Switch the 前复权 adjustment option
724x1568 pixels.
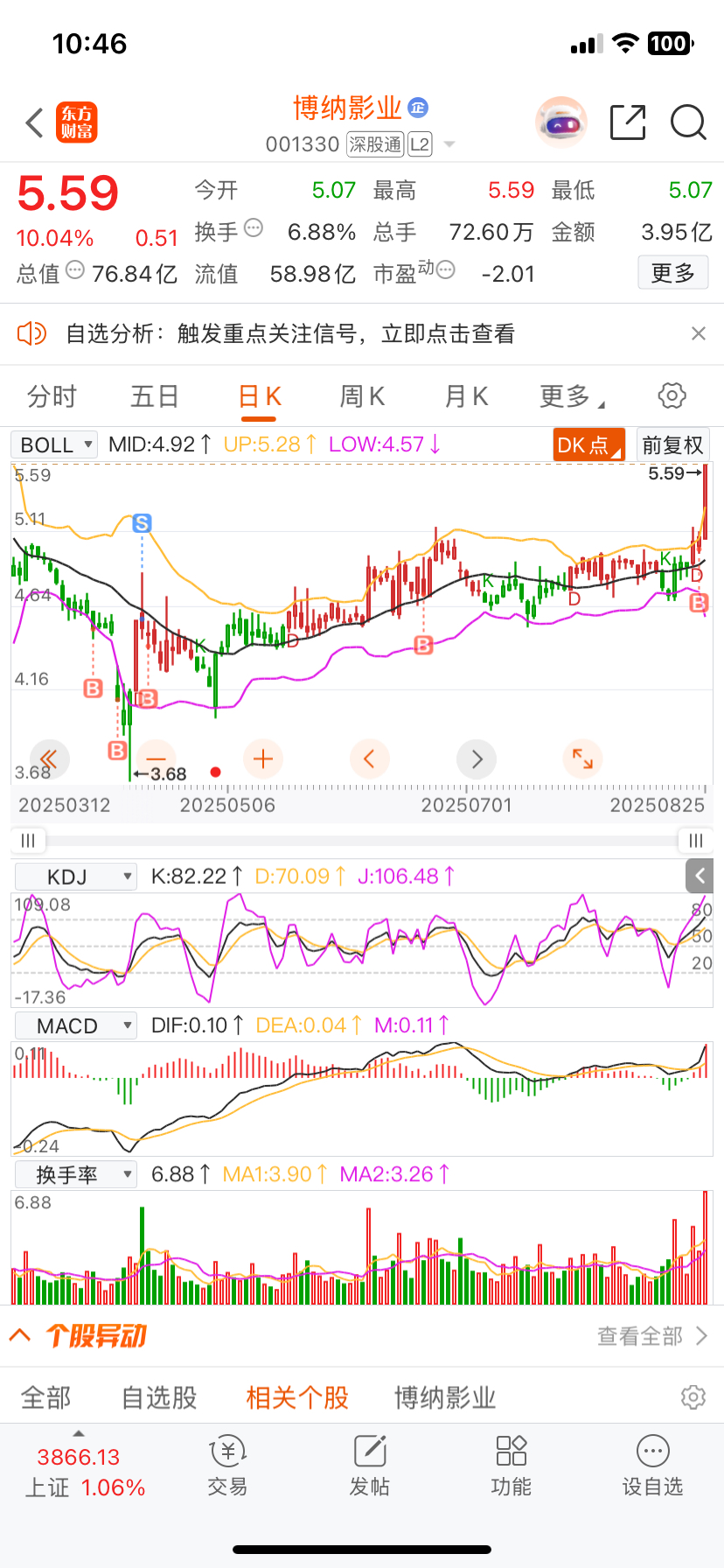(672, 444)
